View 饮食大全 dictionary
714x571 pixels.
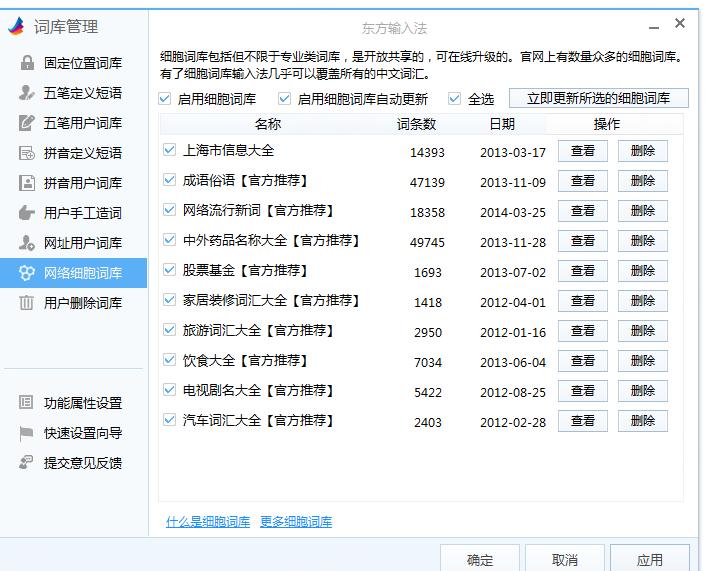583,361
